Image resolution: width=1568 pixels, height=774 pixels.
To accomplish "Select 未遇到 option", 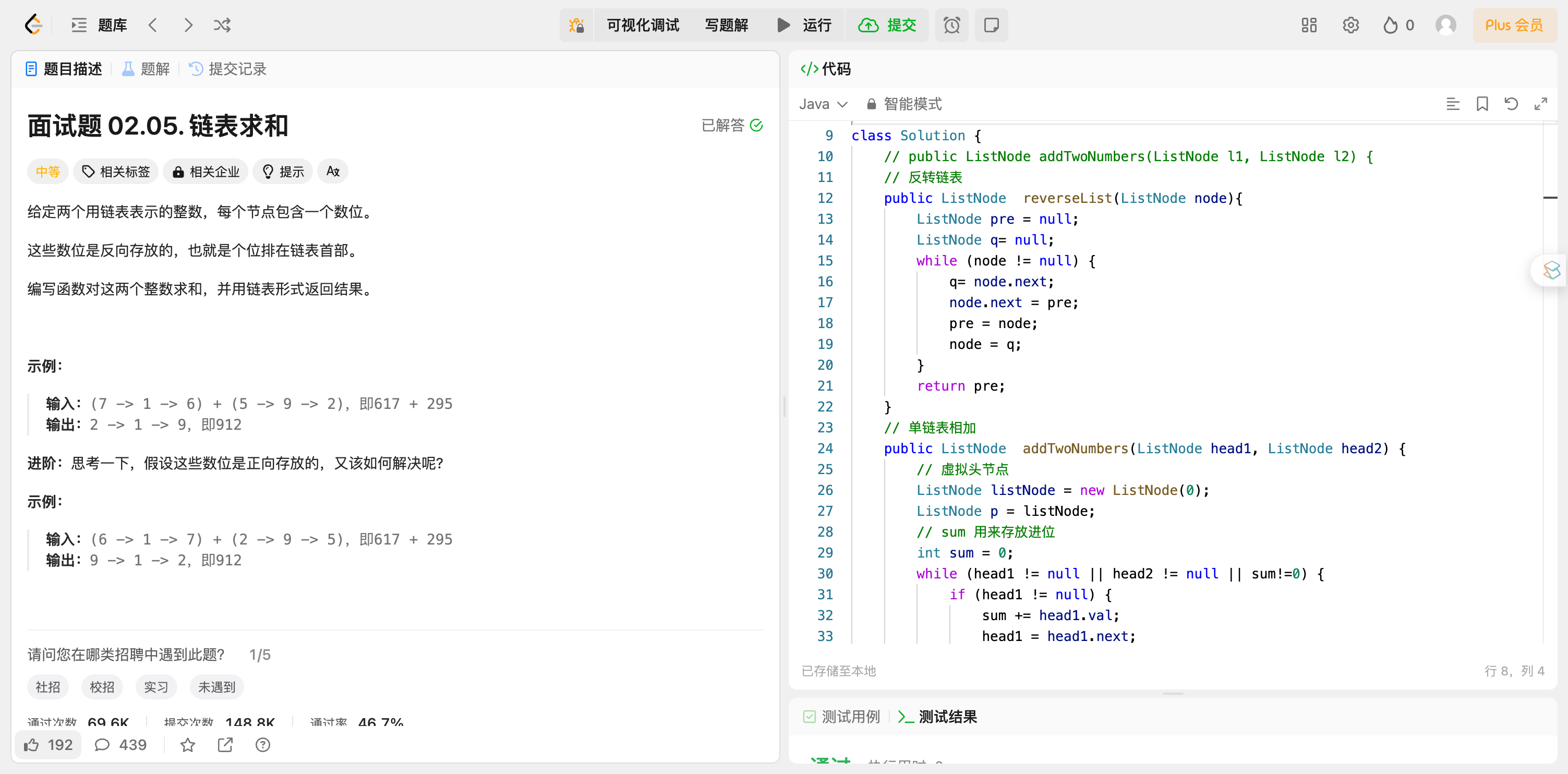I will pyautogui.click(x=216, y=686).
